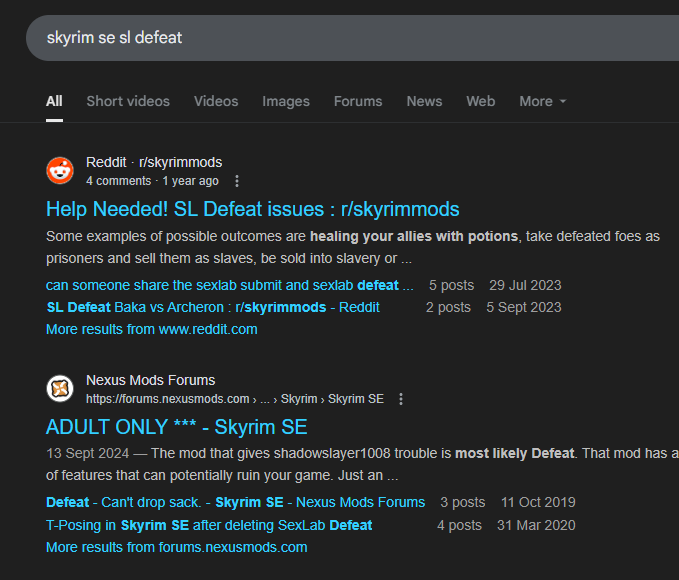
Task: Open three-dot menu beside Skyrim SE breadcrumb
Action: click(x=401, y=399)
